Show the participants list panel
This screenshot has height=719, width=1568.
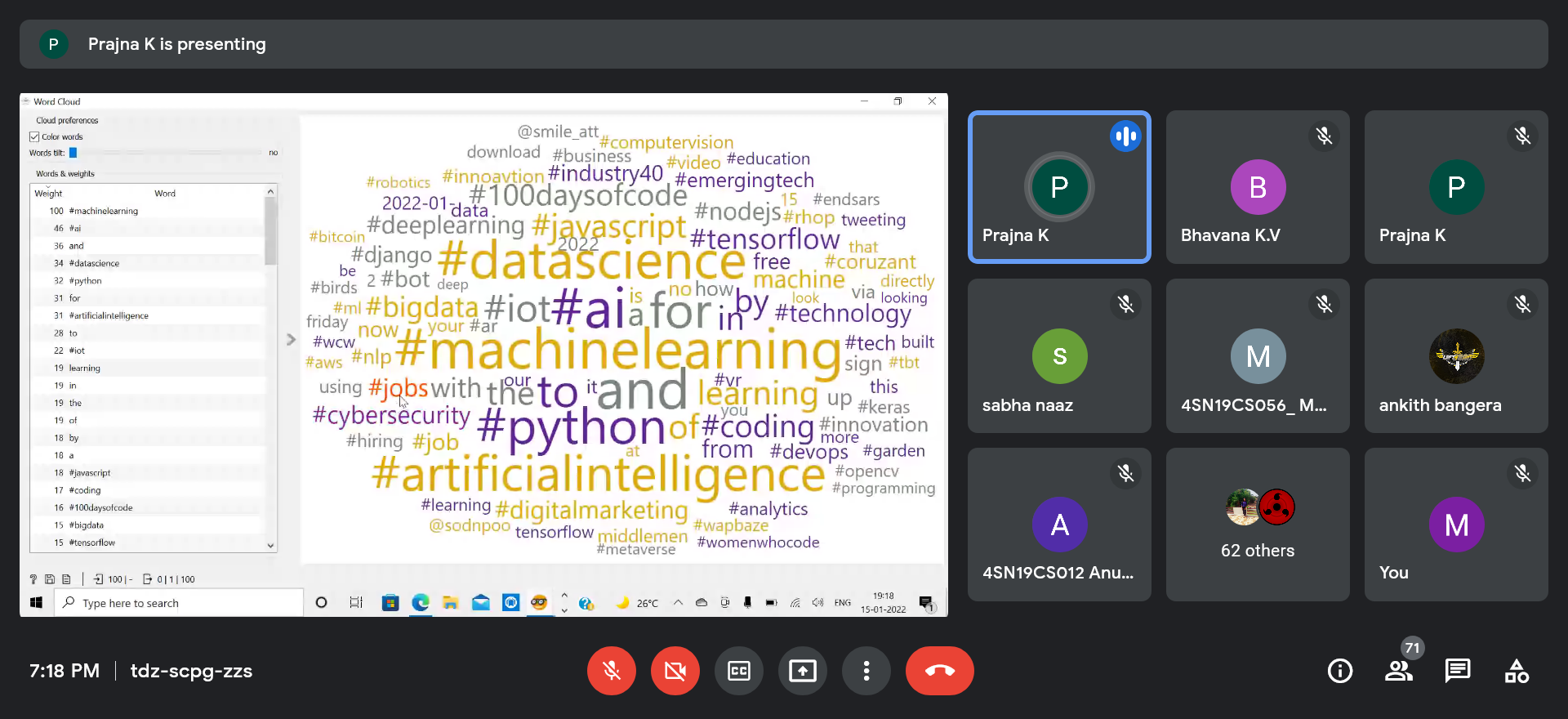(1398, 671)
